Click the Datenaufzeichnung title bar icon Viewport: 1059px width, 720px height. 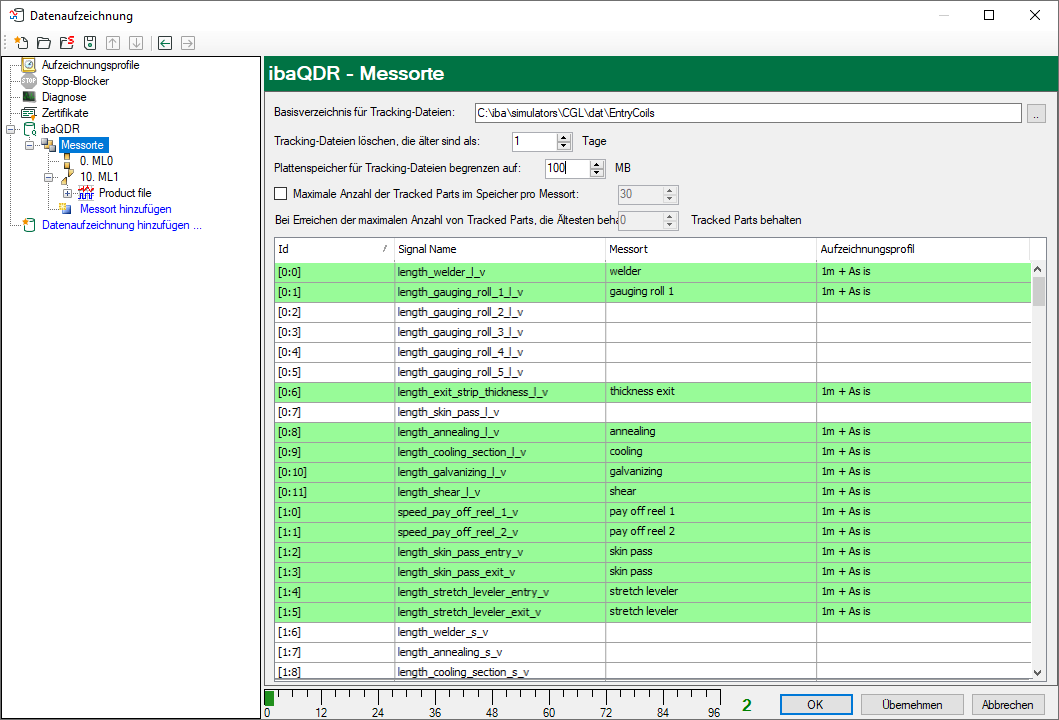tap(16, 15)
